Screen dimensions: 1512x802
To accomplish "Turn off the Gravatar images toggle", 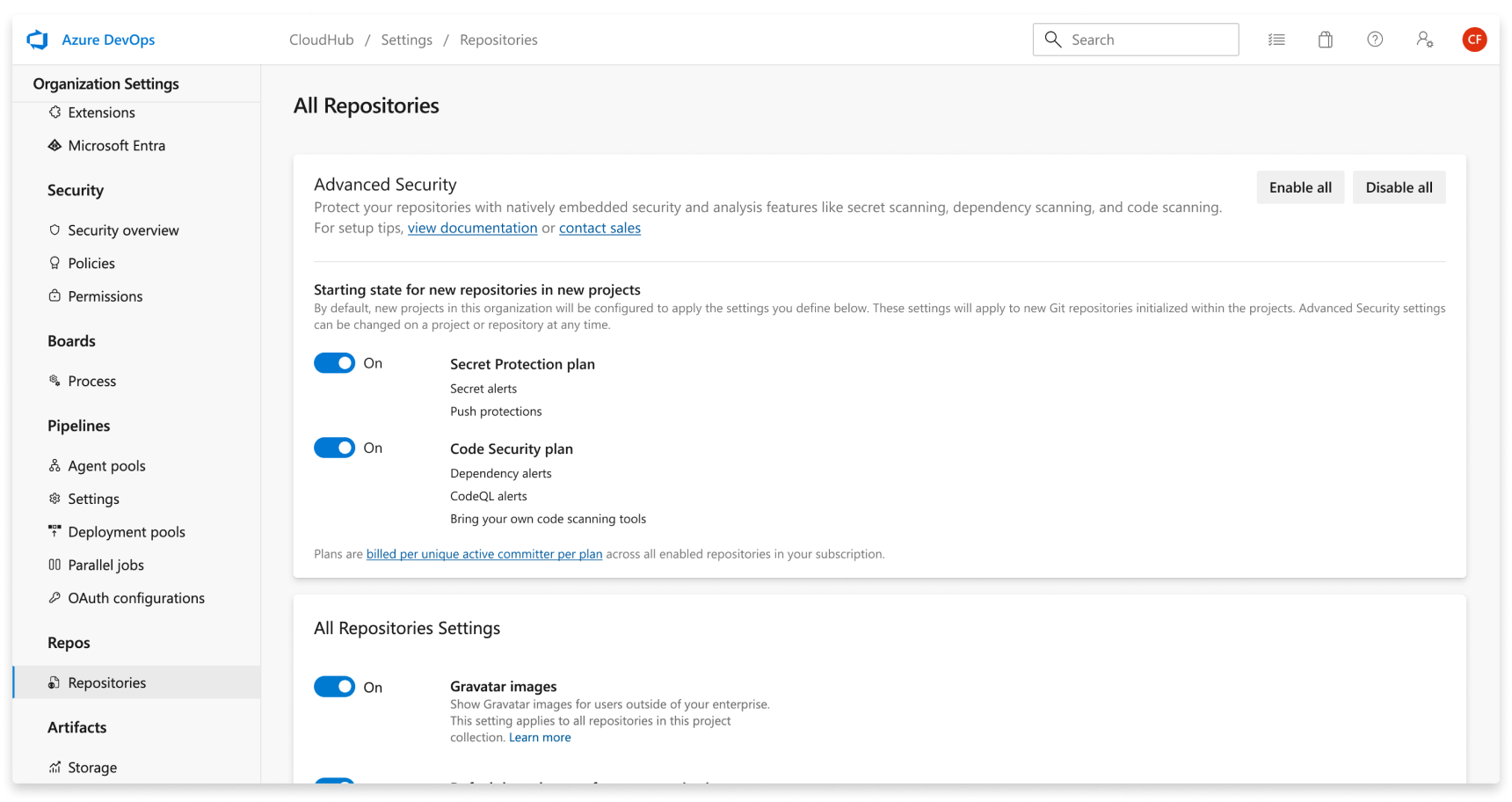I will click(334, 687).
